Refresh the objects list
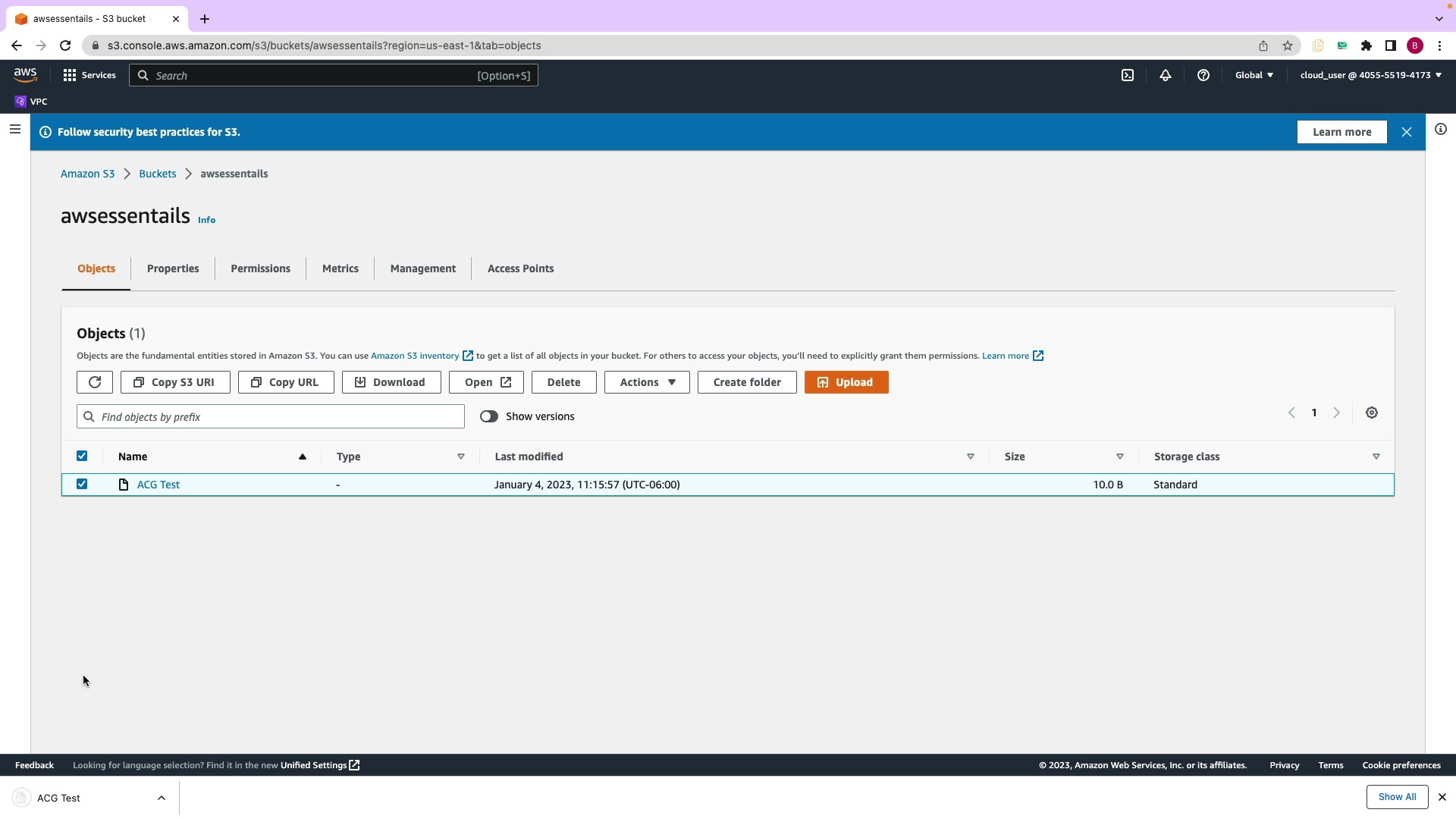 [95, 382]
